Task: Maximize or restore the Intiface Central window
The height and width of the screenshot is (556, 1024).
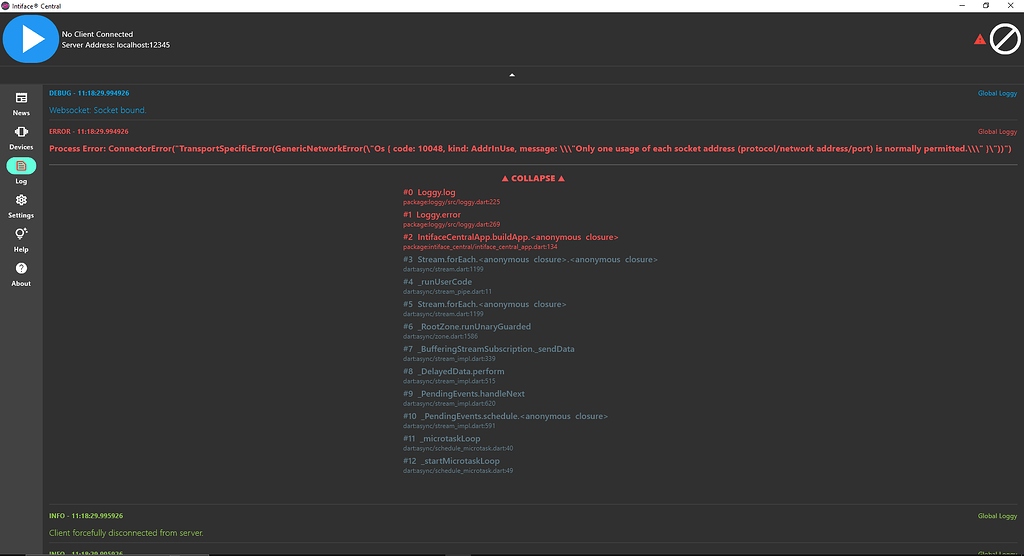Action: tap(985, 6)
